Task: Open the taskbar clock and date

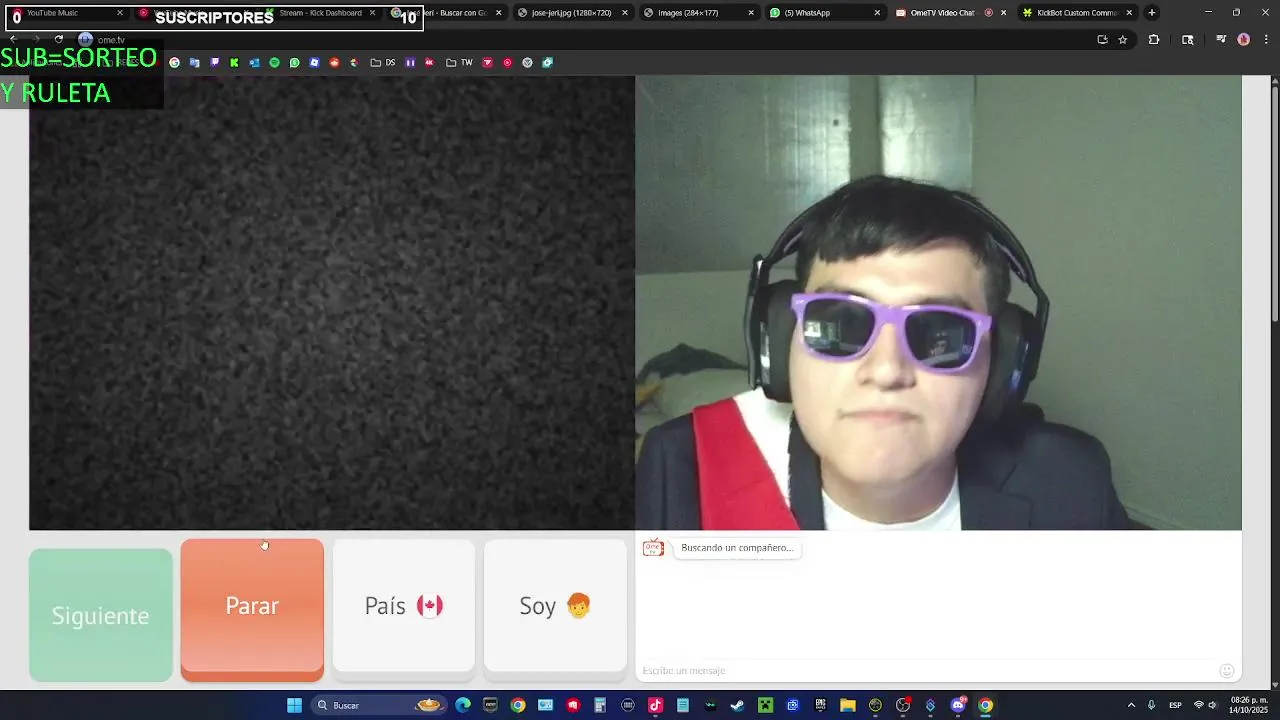Action: (x=1250, y=705)
